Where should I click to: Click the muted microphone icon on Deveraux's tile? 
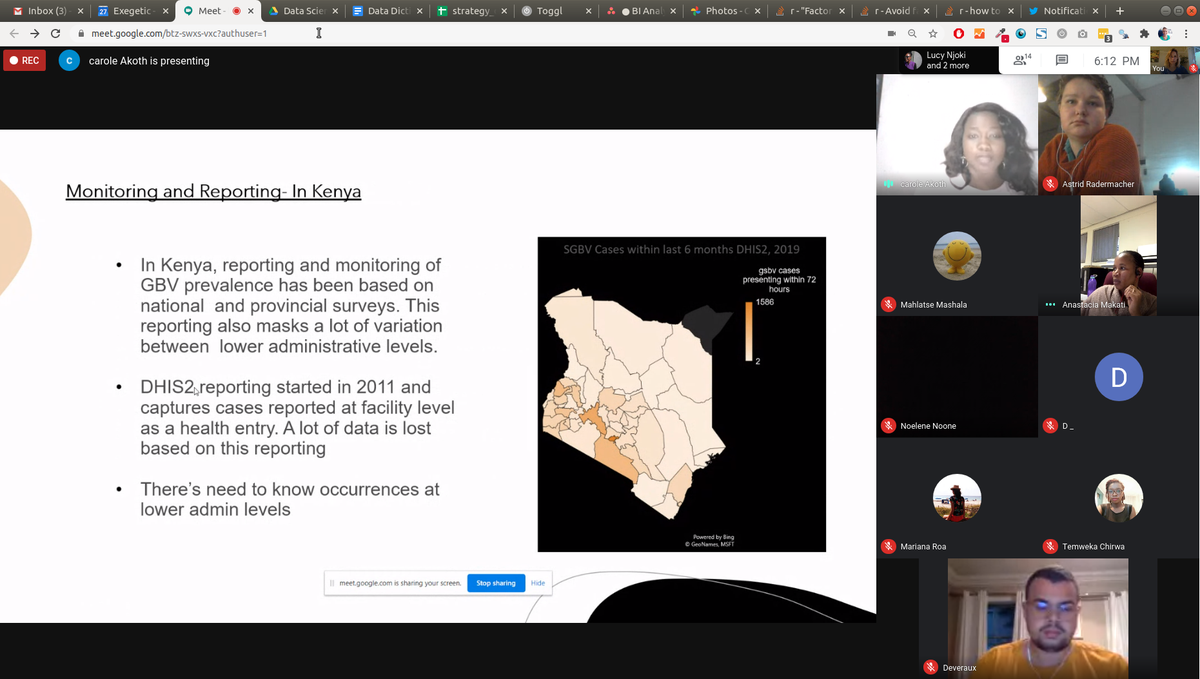coord(930,667)
